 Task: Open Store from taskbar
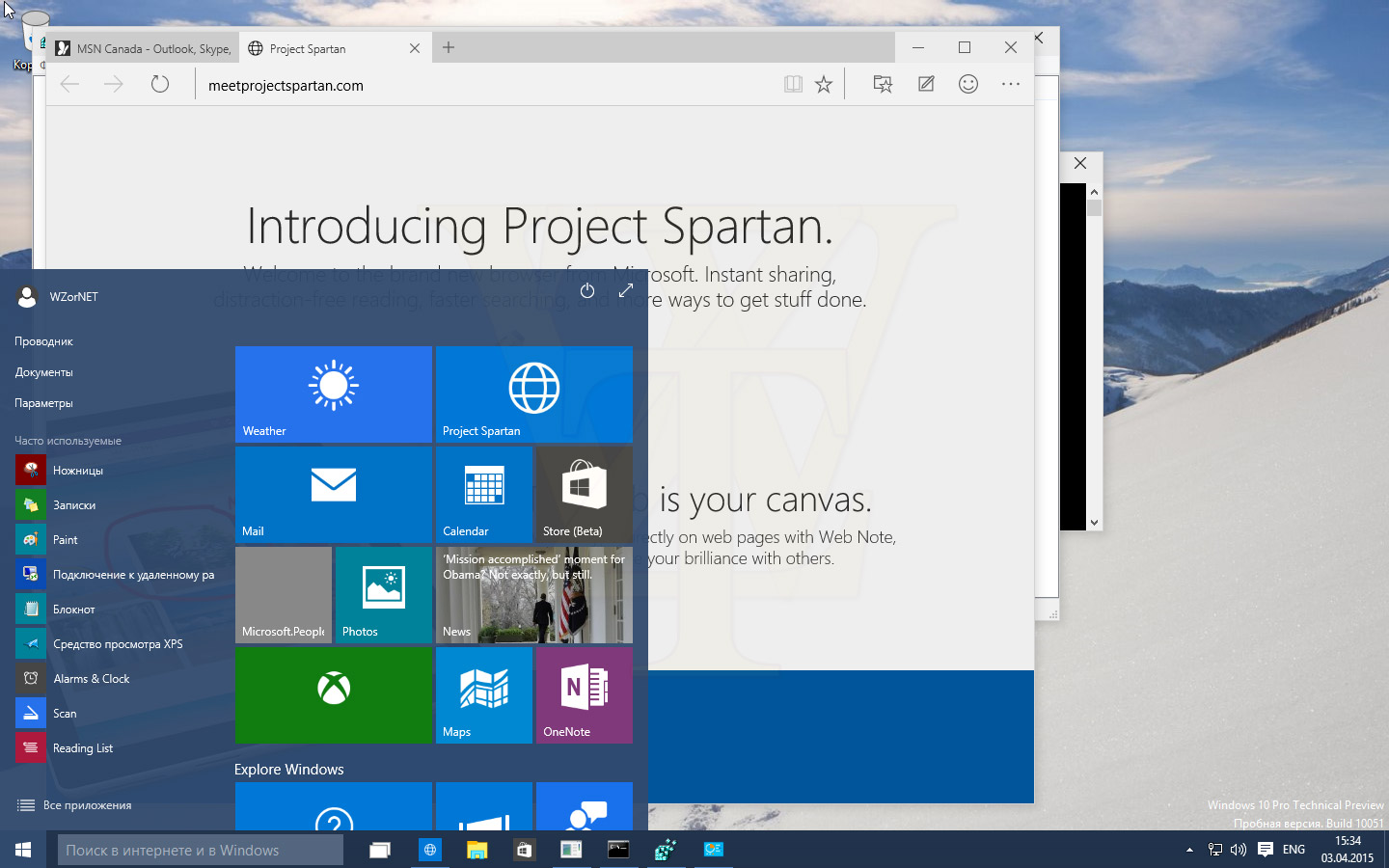pyautogui.click(x=524, y=850)
